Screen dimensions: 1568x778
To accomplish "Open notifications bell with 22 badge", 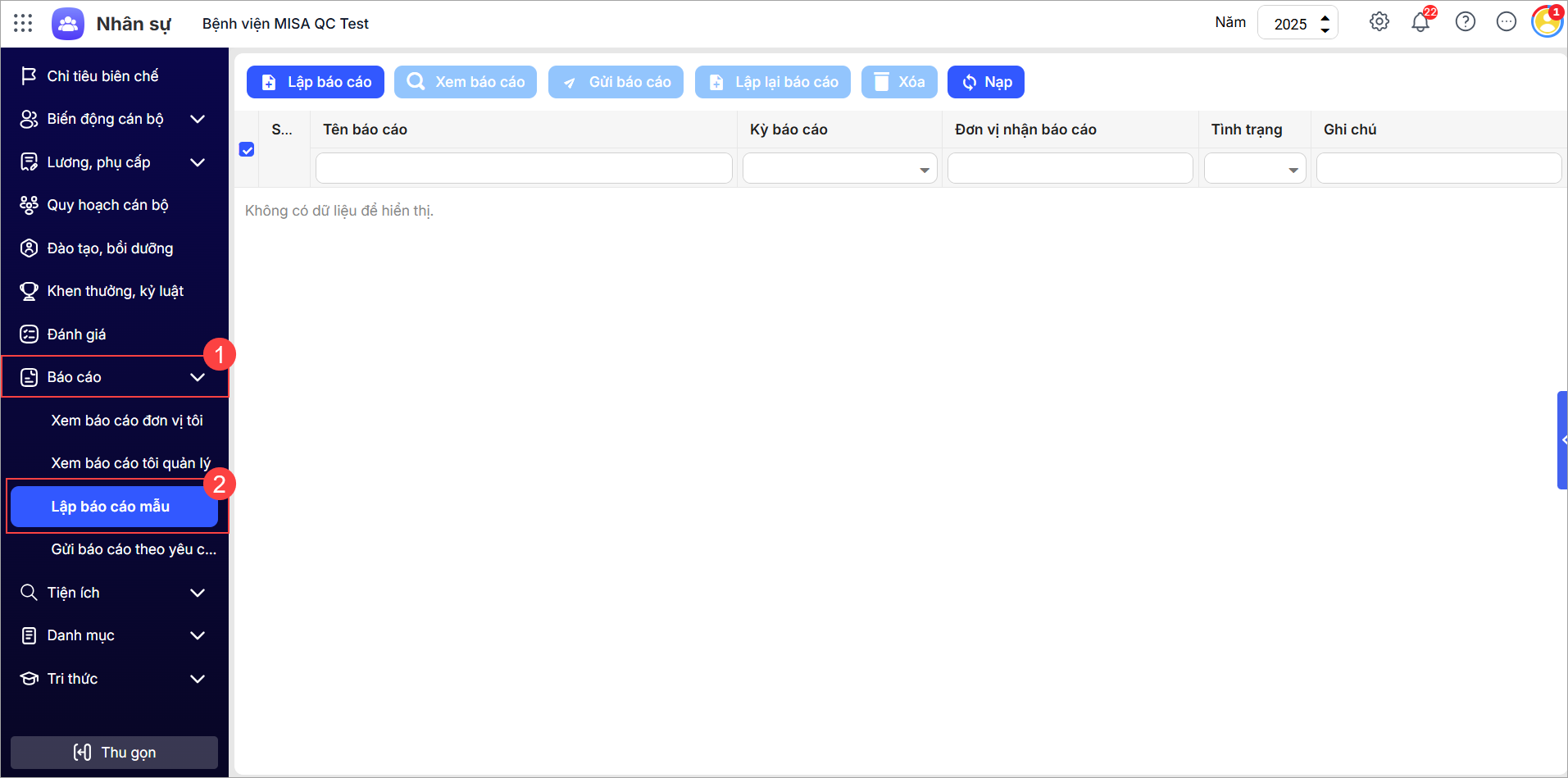I will (1421, 21).
